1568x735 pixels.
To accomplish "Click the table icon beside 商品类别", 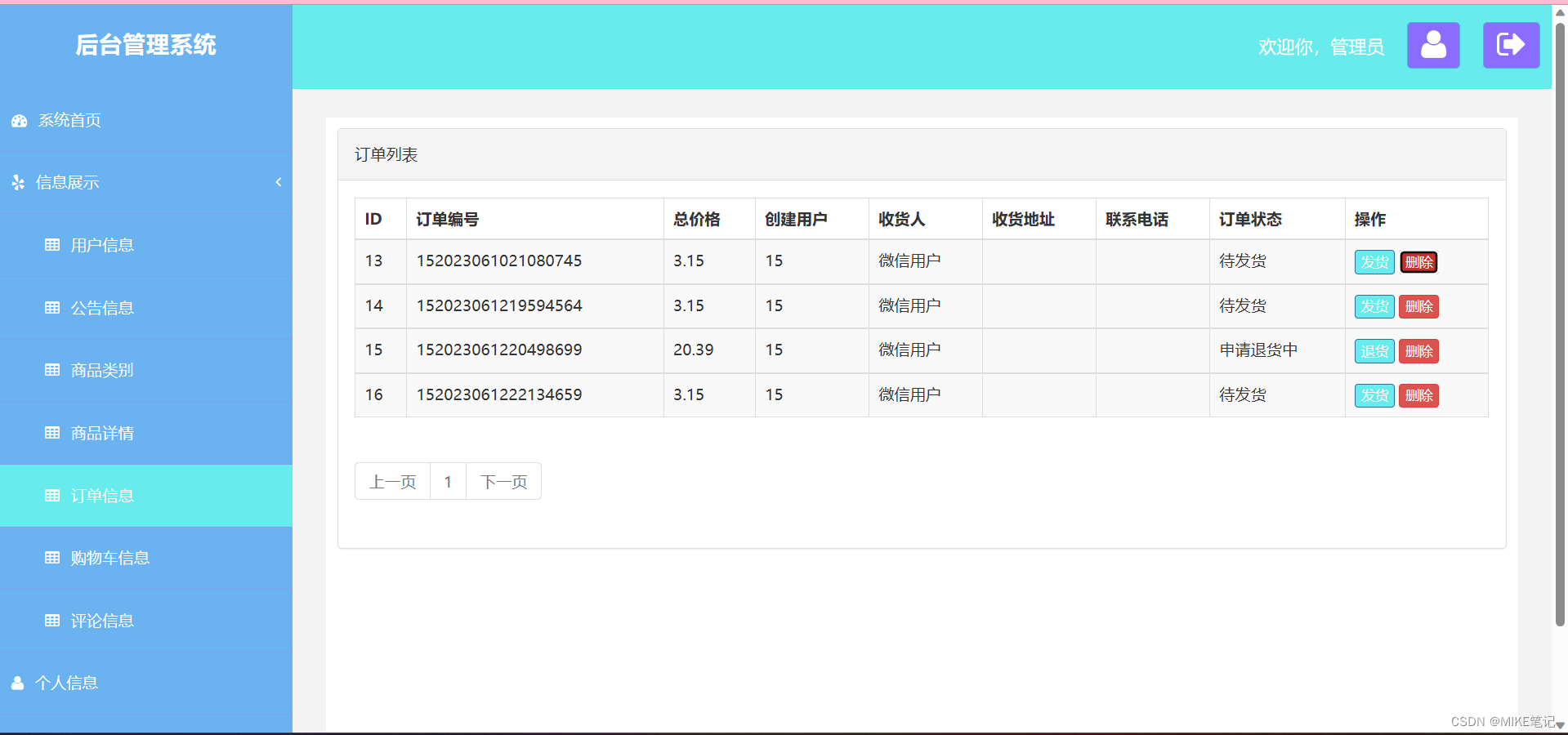I will tap(52, 370).
